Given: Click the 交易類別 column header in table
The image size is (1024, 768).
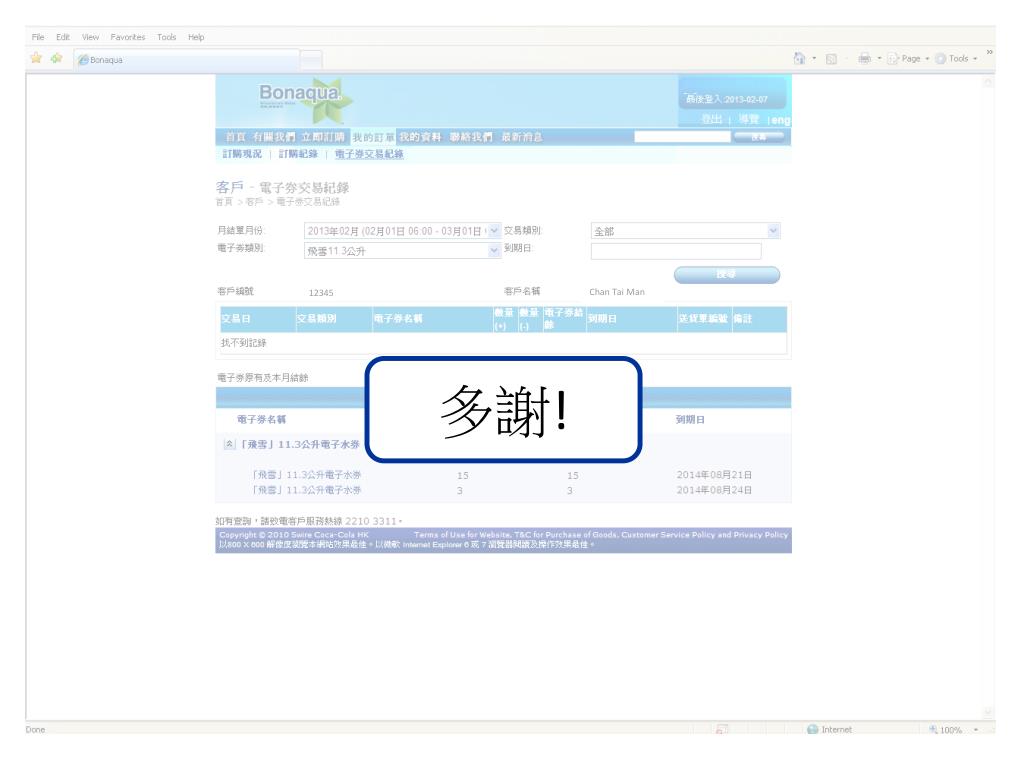Looking at the screenshot, I should coord(317,319).
